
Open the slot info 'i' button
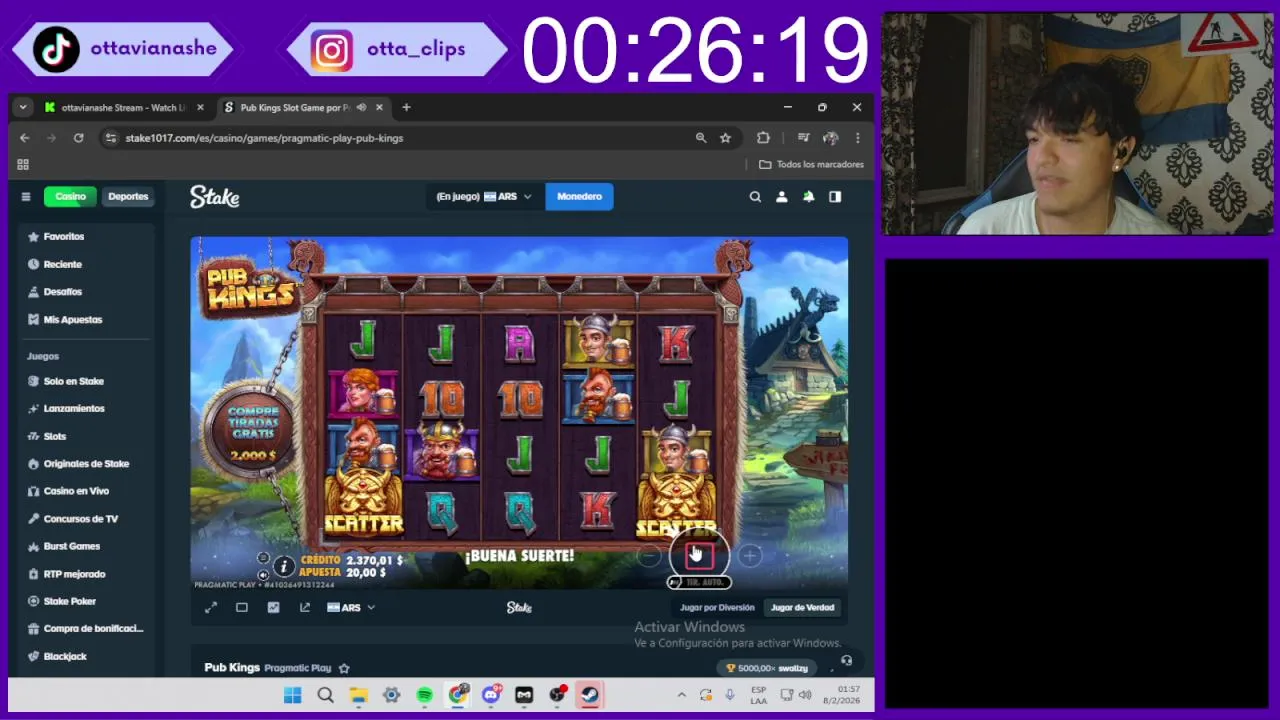tap(284, 566)
